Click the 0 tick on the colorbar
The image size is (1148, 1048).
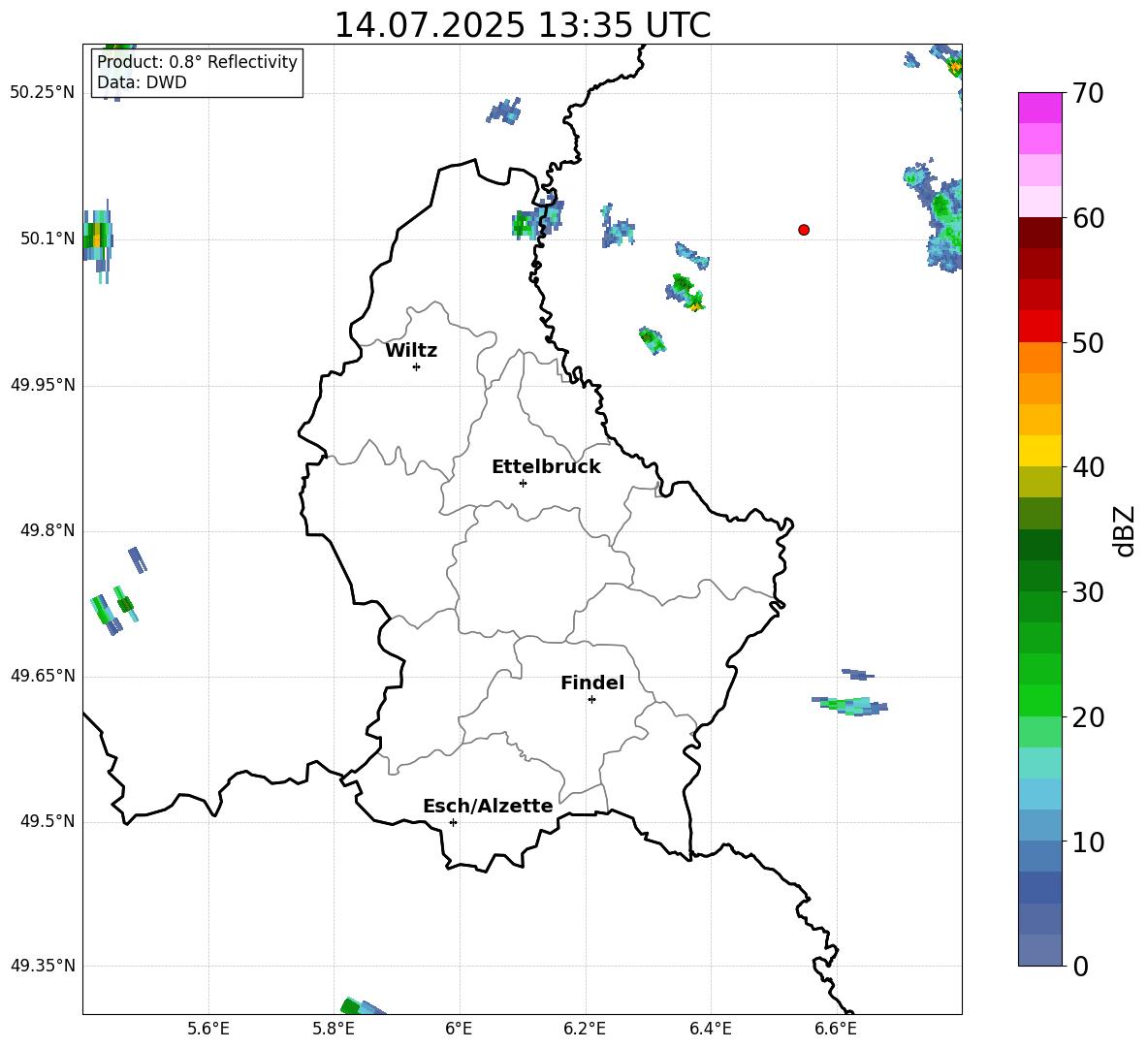(x=1079, y=966)
